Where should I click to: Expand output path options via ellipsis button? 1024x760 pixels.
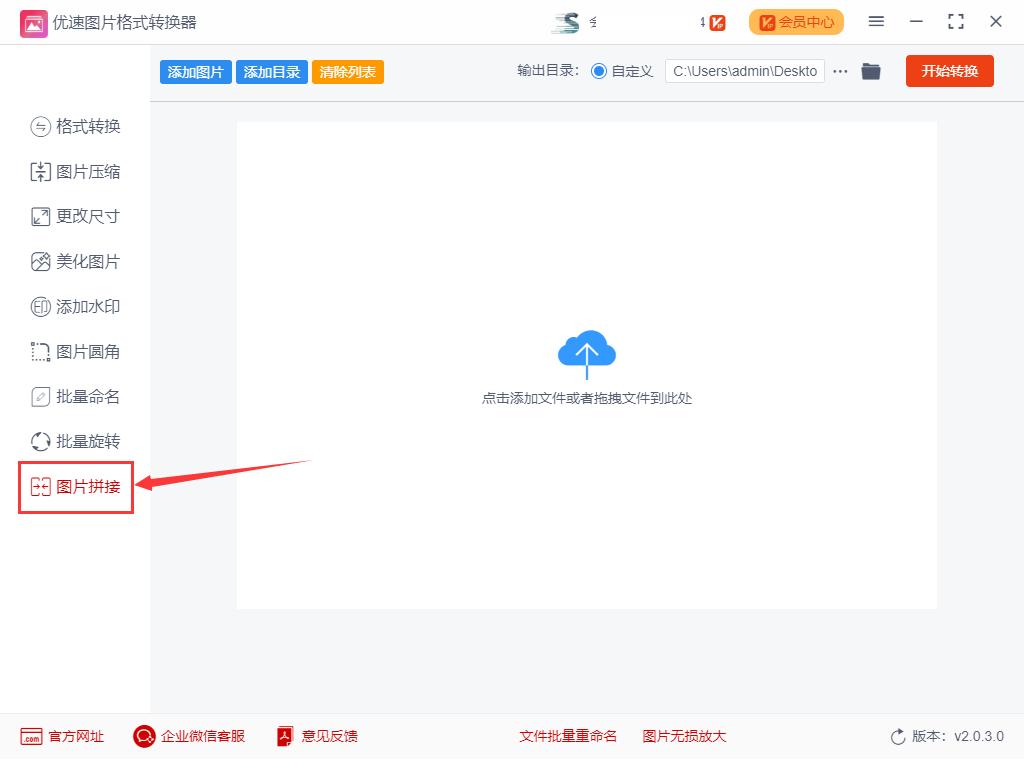pos(839,71)
